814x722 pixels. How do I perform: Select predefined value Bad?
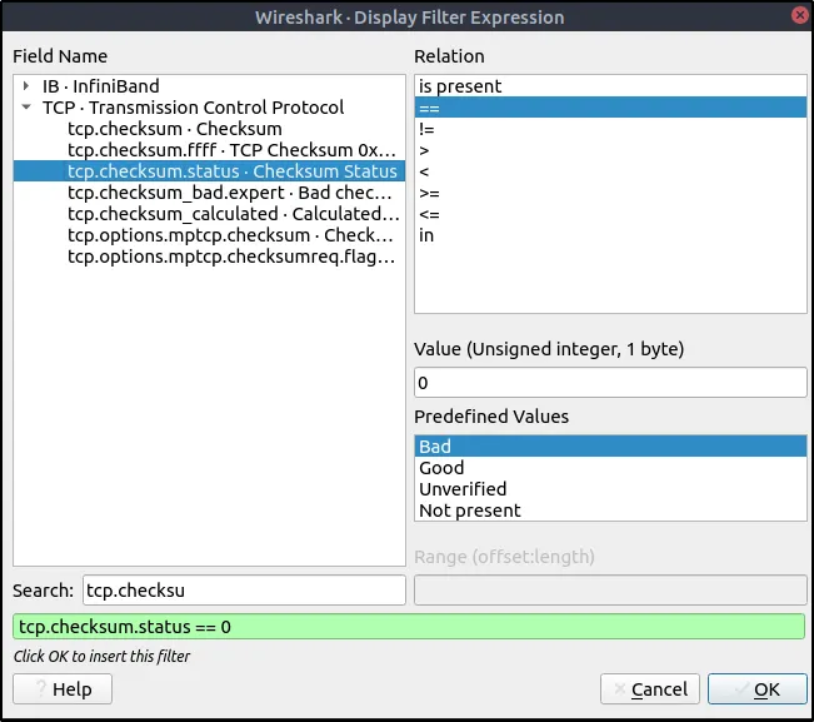pyautogui.click(x=610, y=446)
